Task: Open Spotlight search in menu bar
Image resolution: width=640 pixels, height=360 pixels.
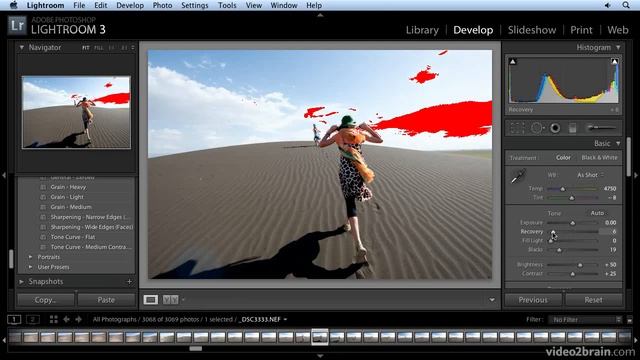Action: 626,5
